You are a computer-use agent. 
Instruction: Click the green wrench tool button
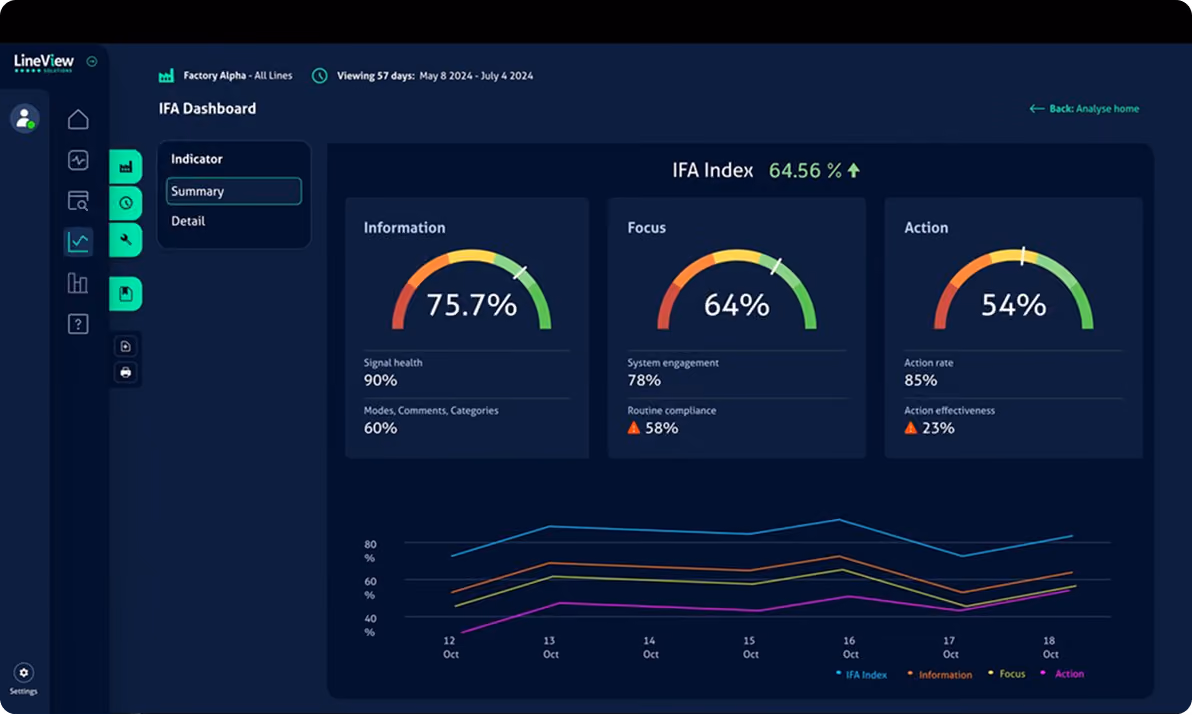point(125,239)
